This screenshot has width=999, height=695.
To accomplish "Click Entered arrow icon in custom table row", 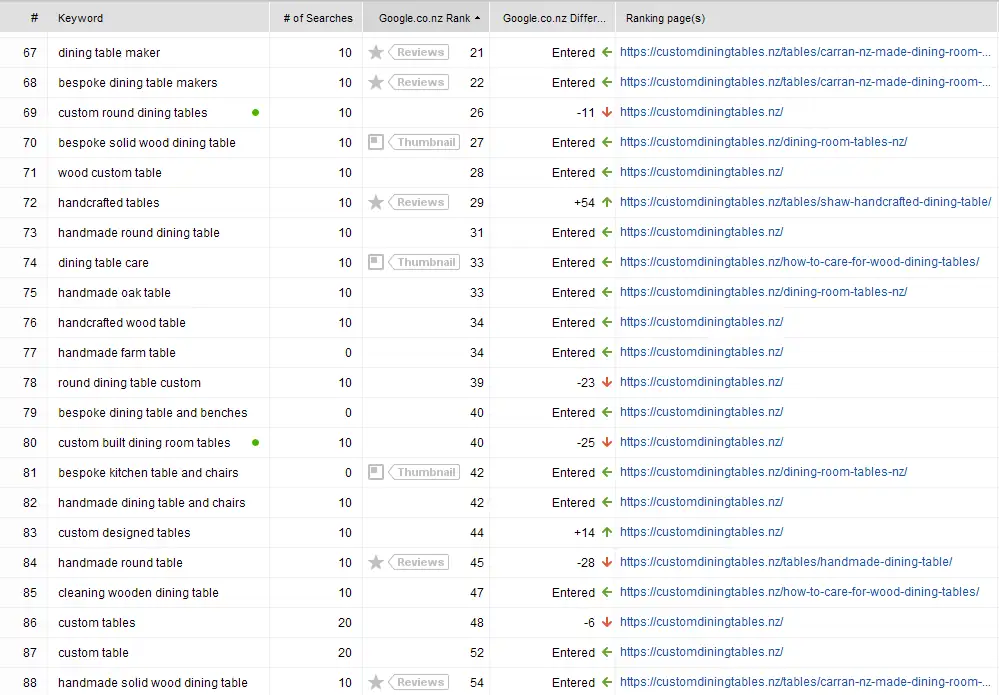I will 607,652.
